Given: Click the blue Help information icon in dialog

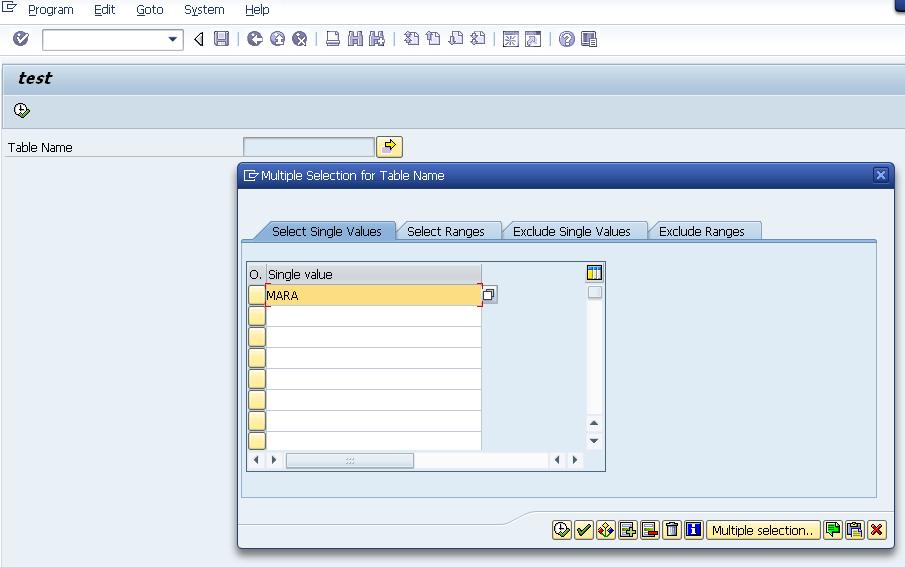Looking at the screenshot, I should pos(694,530).
